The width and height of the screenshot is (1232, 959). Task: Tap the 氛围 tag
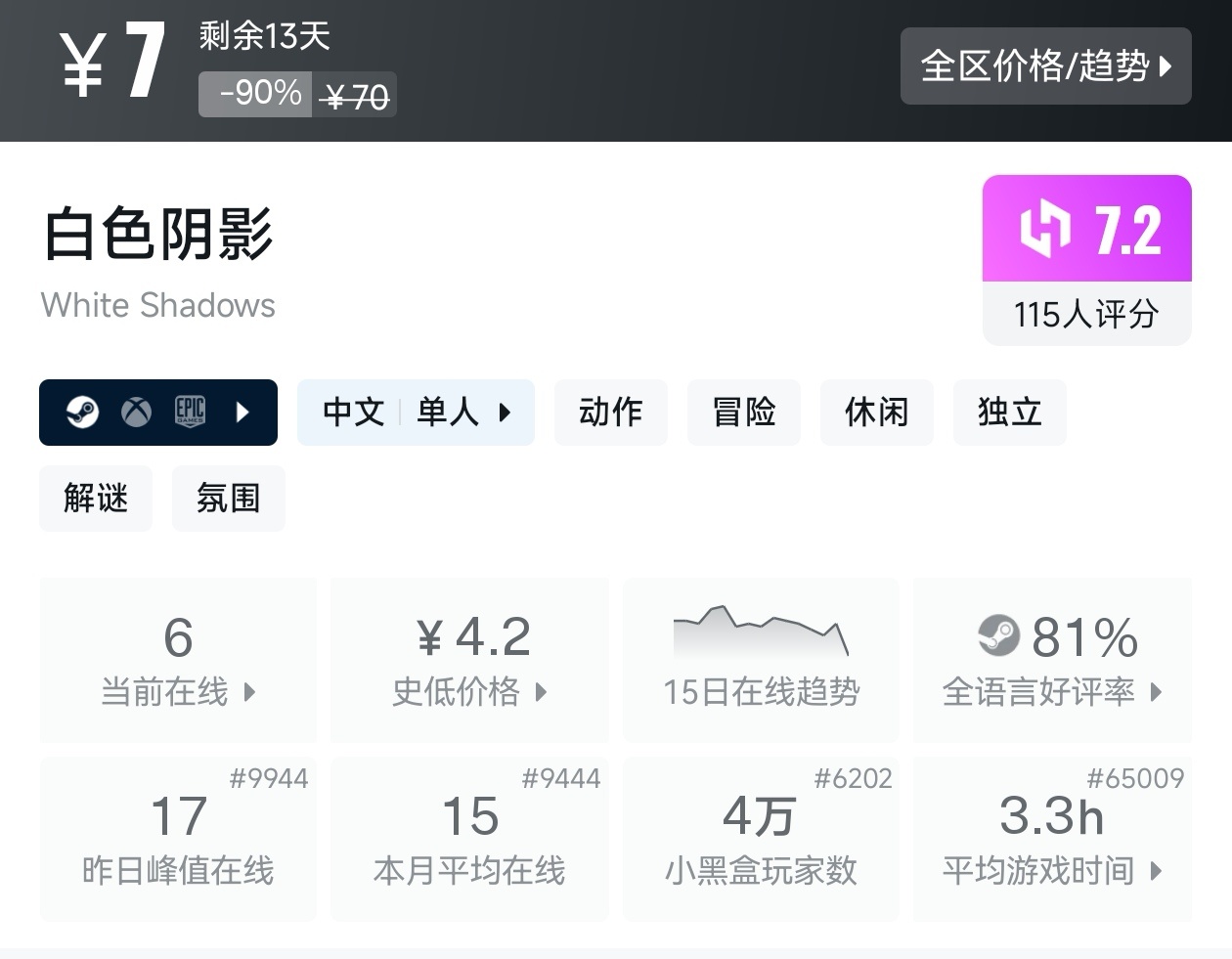click(x=228, y=499)
